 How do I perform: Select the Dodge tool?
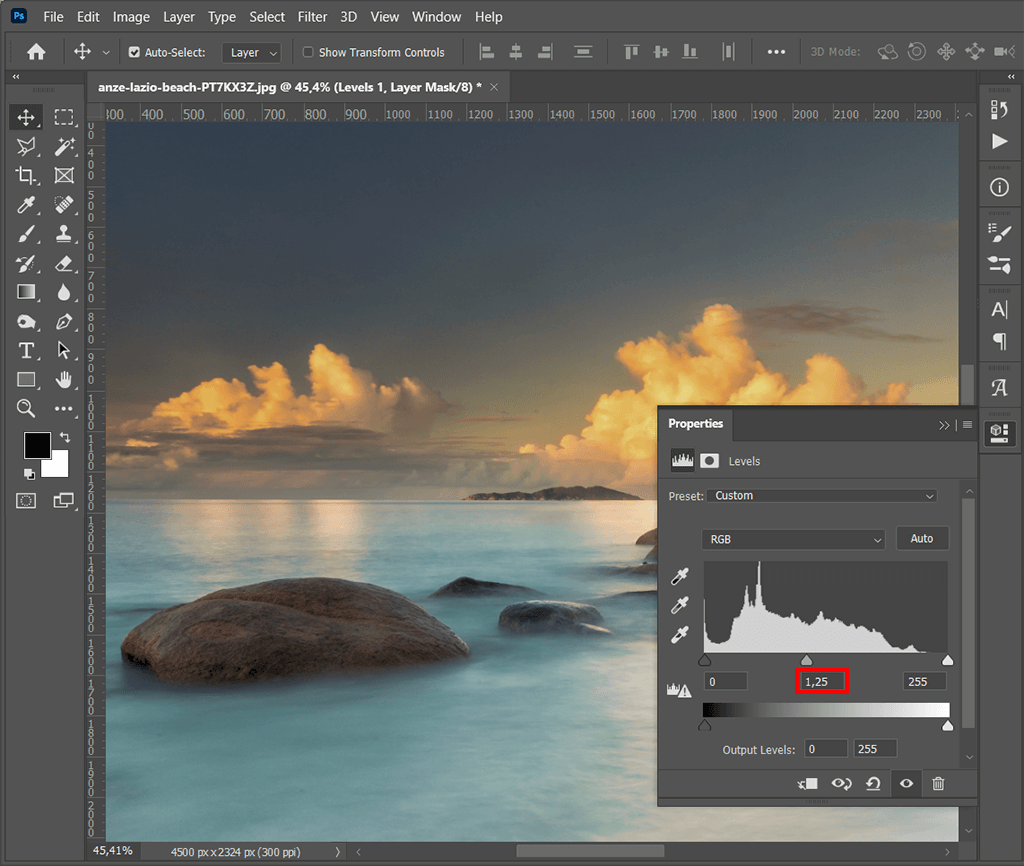[x=26, y=321]
